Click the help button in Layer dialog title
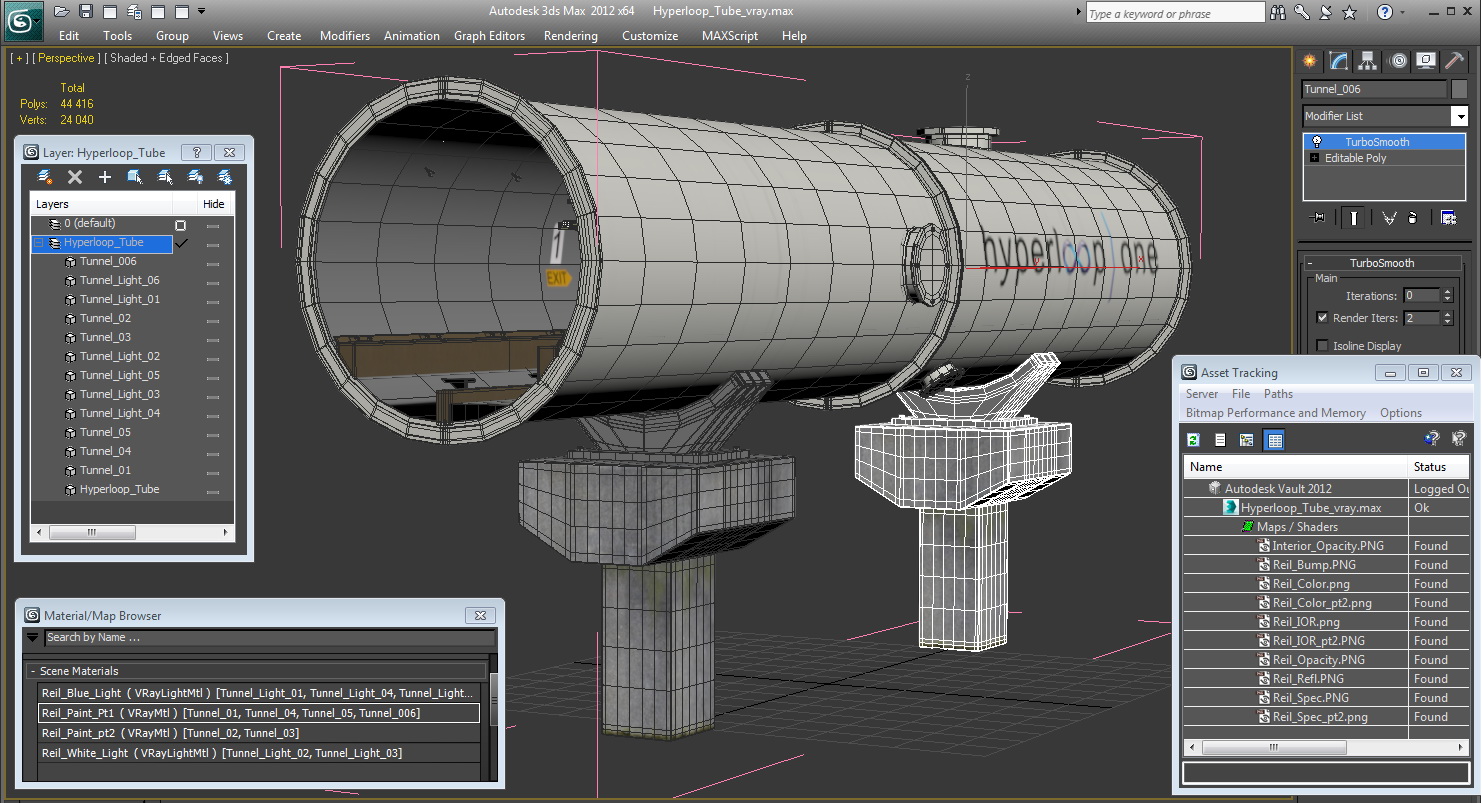 (x=196, y=153)
